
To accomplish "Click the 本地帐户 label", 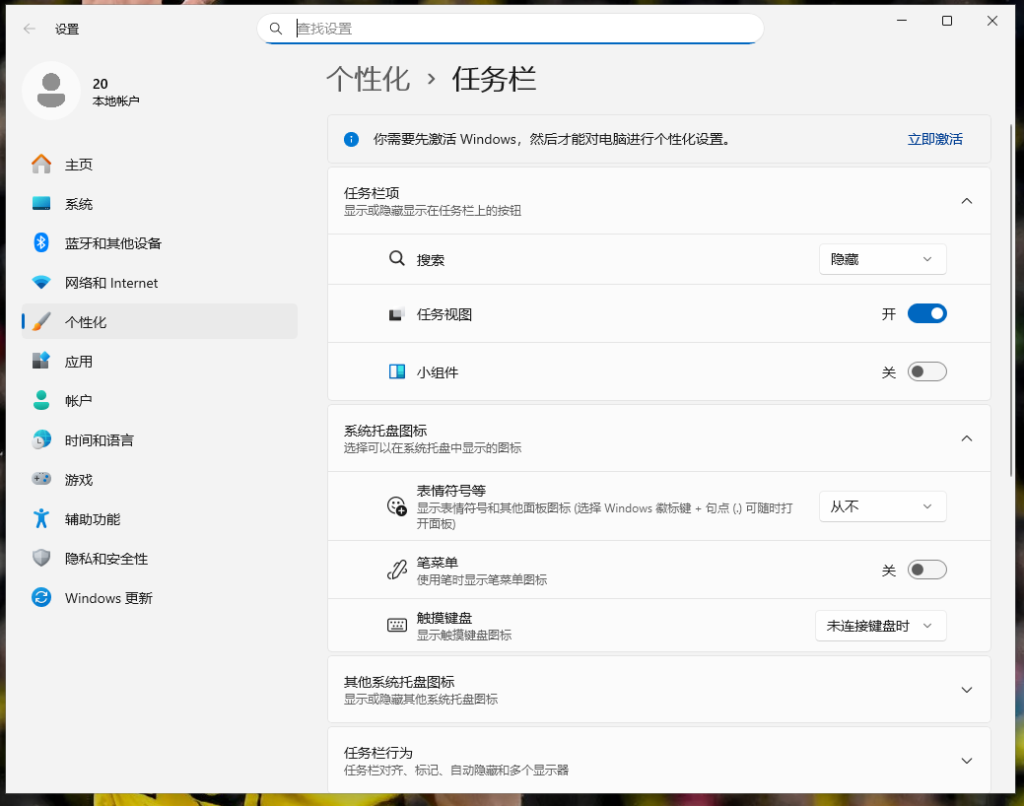I will [116, 101].
